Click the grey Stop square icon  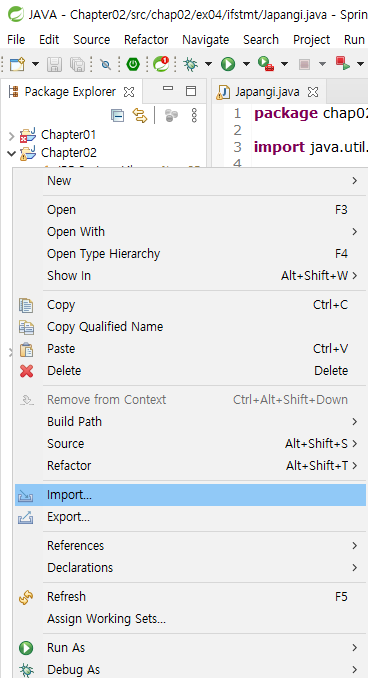click(304, 64)
